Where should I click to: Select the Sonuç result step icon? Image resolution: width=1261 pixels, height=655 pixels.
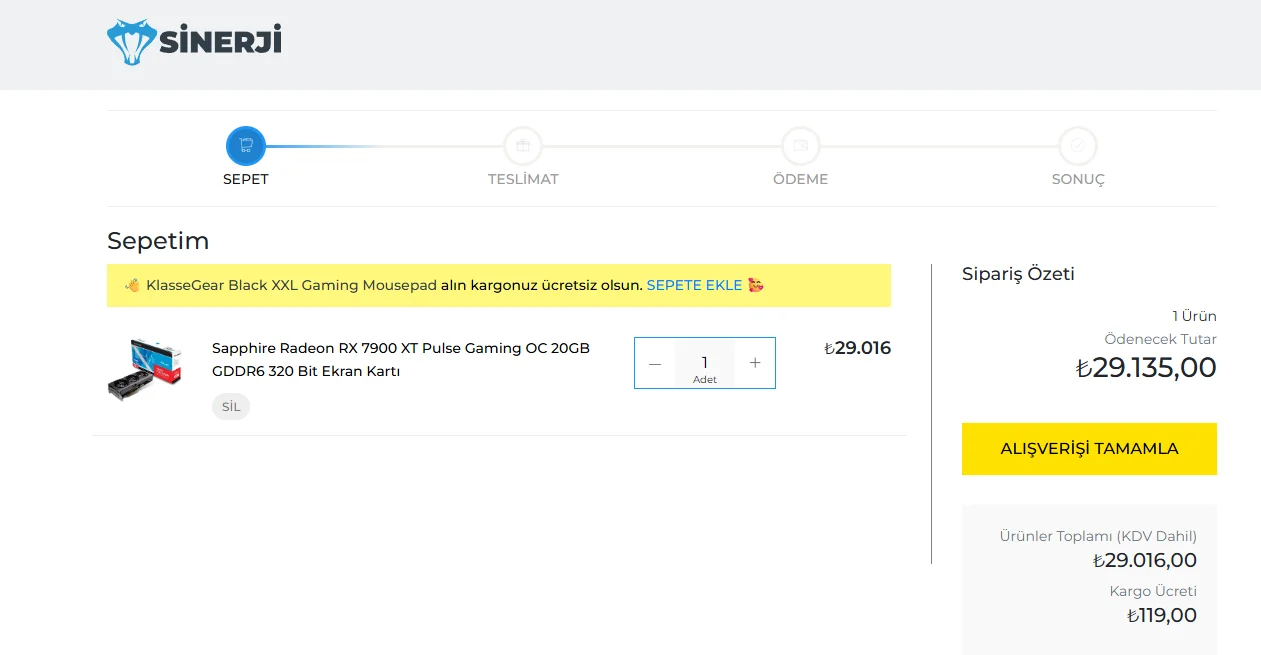(1078, 146)
